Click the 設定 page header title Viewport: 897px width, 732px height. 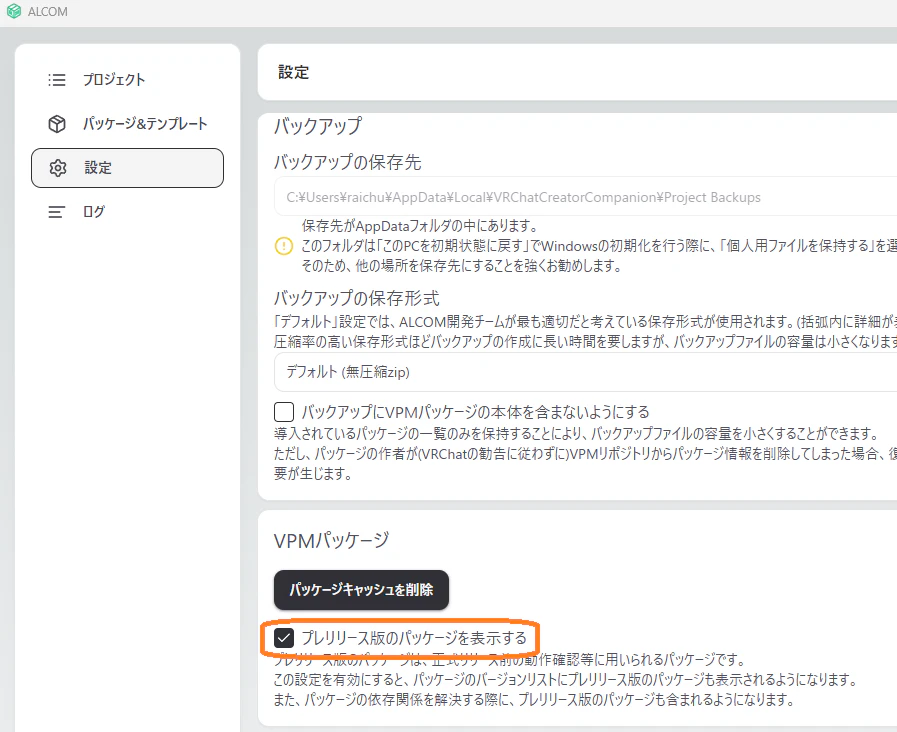click(293, 72)
